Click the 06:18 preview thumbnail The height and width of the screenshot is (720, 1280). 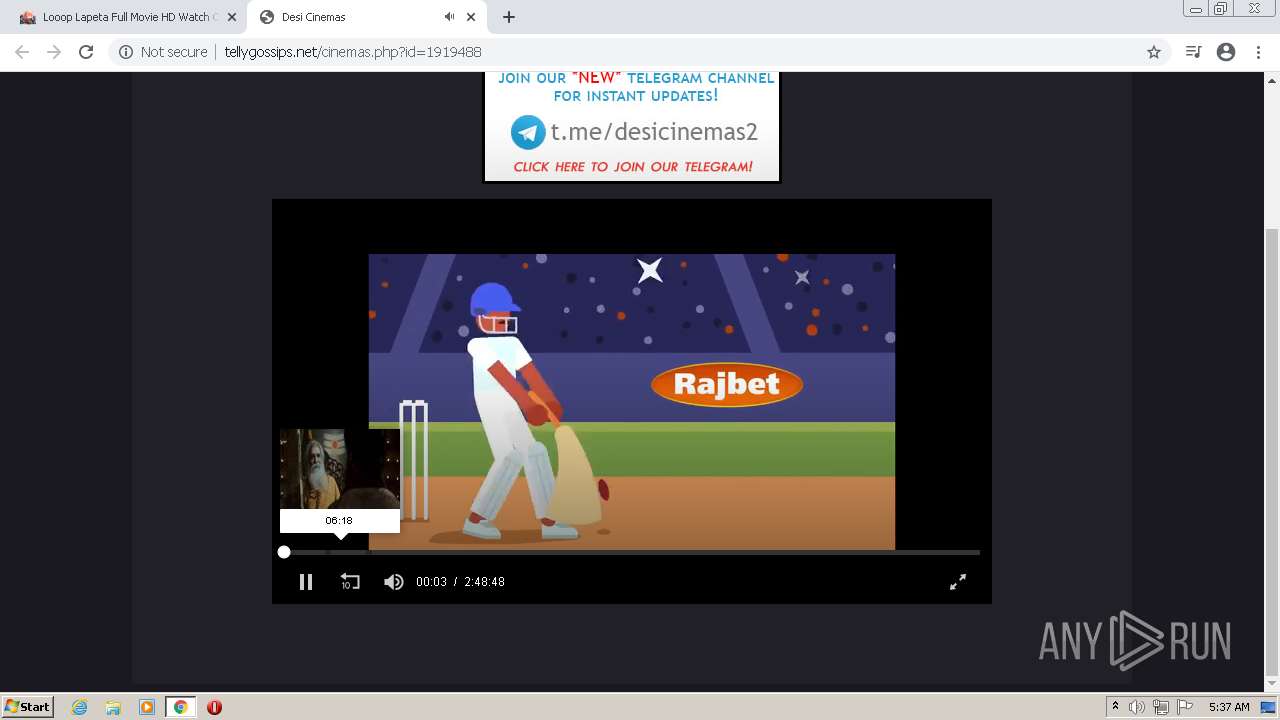[x=340, y=470]
